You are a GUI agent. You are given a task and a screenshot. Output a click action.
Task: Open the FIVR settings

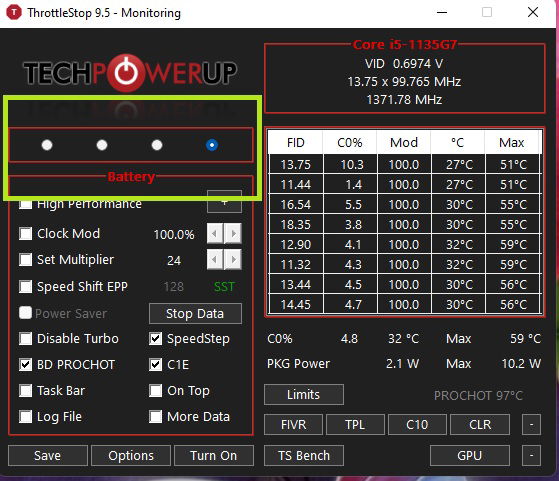coord(293,424)
